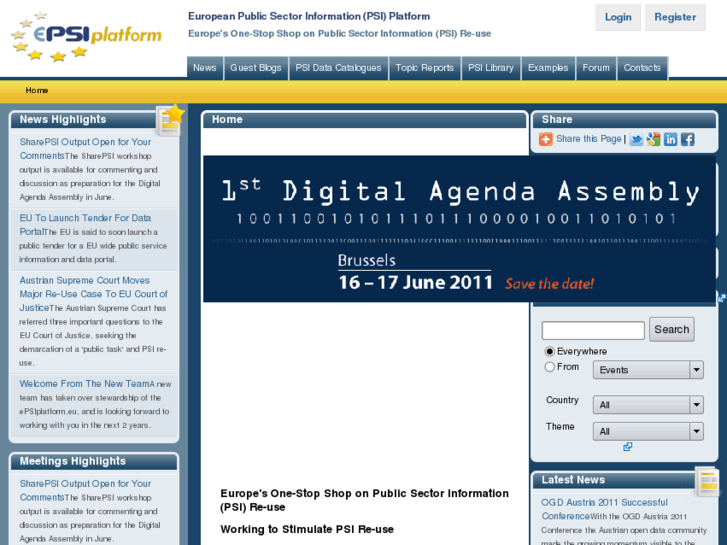Click the search text field

click(593, 330)
